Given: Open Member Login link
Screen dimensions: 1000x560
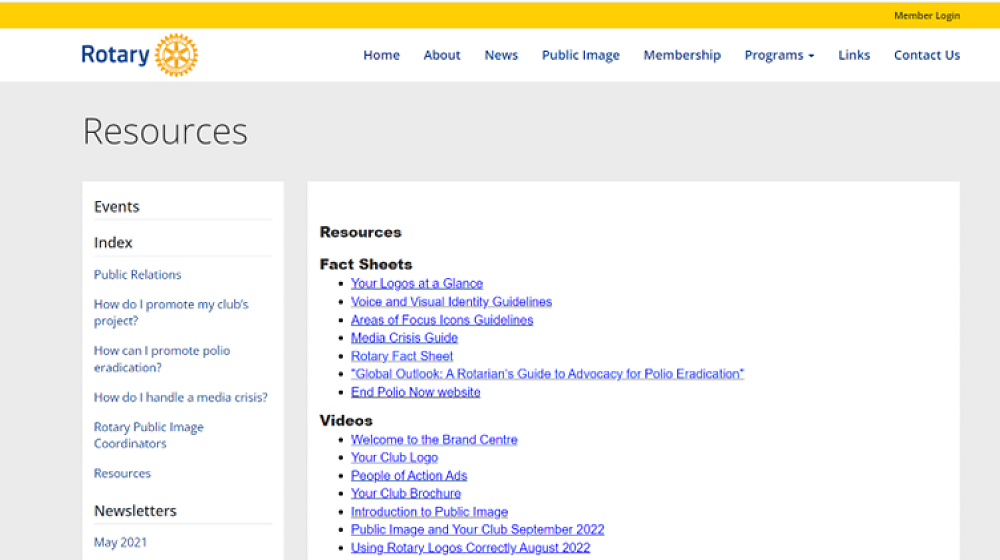Looking at the screenshot, I should click(926, 16).
